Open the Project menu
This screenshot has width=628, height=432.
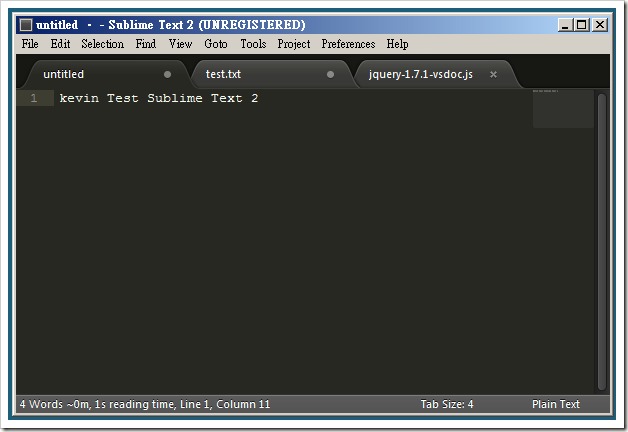(x=294, y=44)
